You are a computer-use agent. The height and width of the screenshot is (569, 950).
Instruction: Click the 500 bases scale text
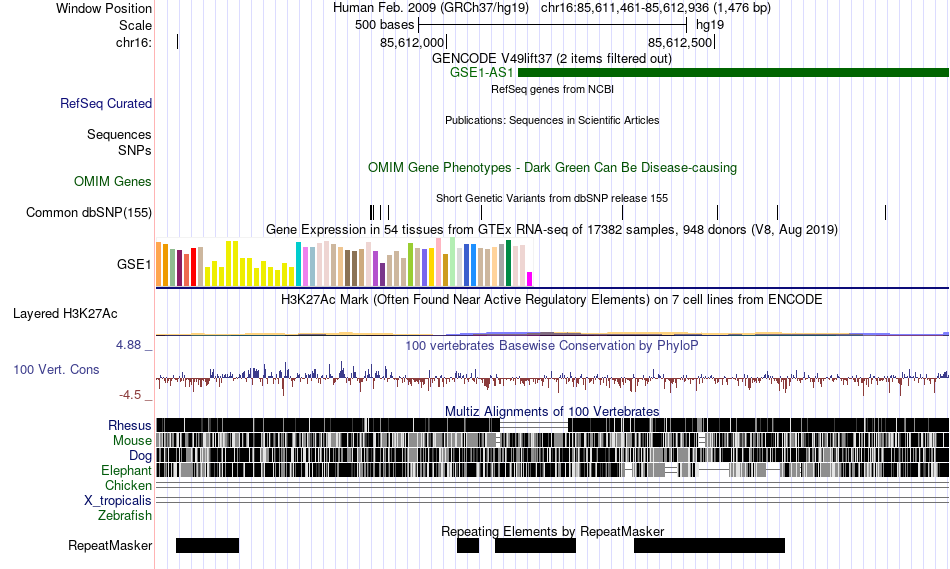click(385, 25)
